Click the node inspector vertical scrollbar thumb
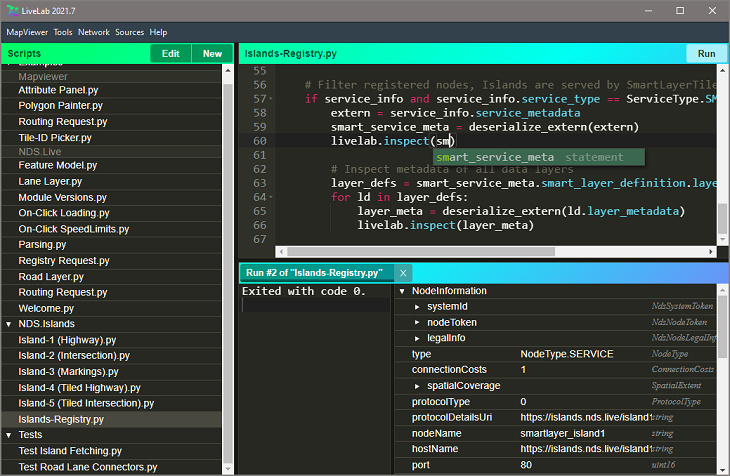Screen dimensions: 730x476 (723, 326)
